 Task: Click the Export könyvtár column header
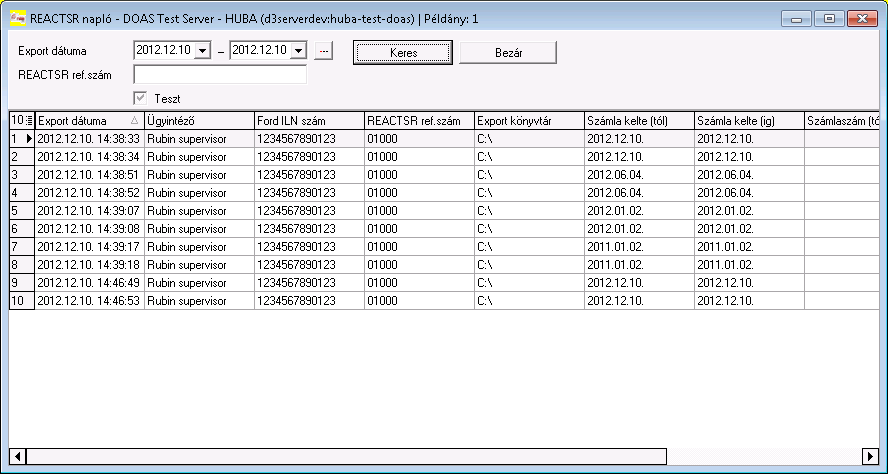coord(529,121)
